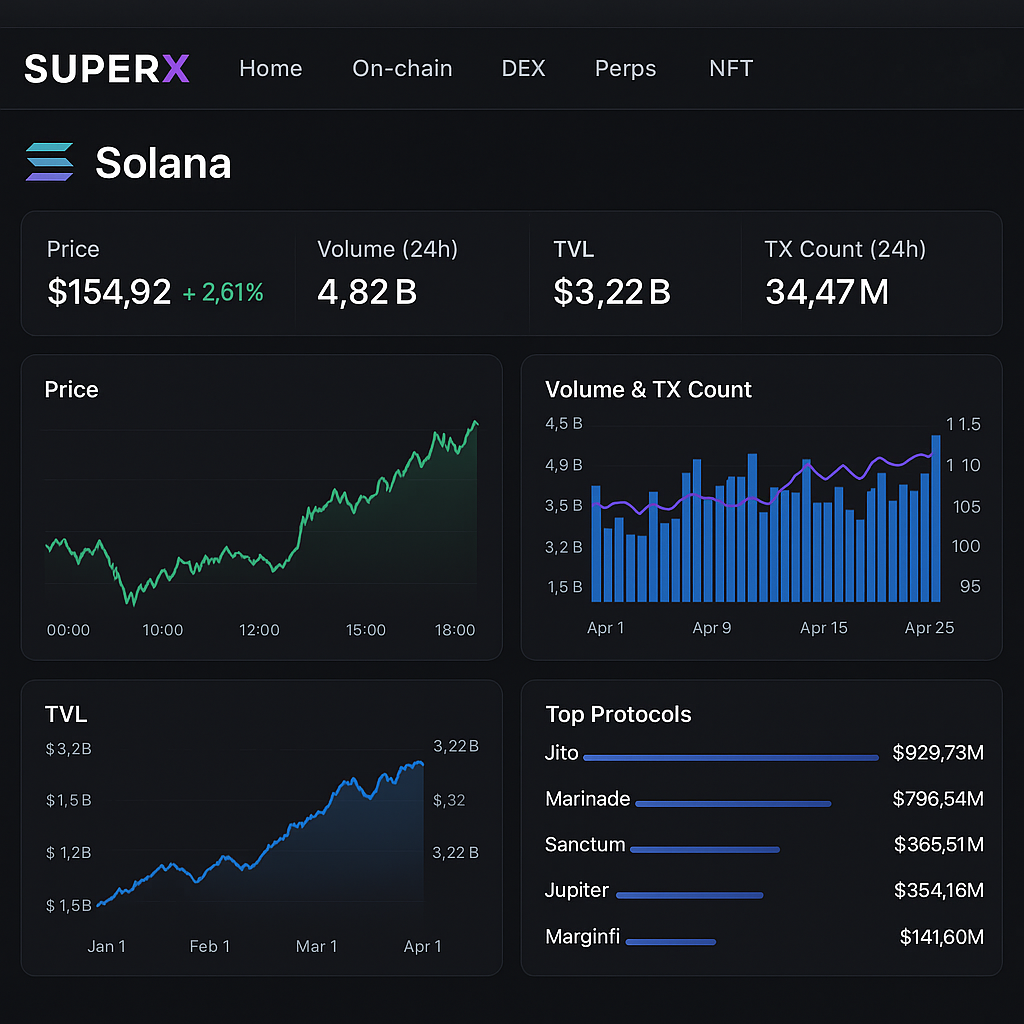
Task: Click the Price line chart
Action: pos(262,510)
